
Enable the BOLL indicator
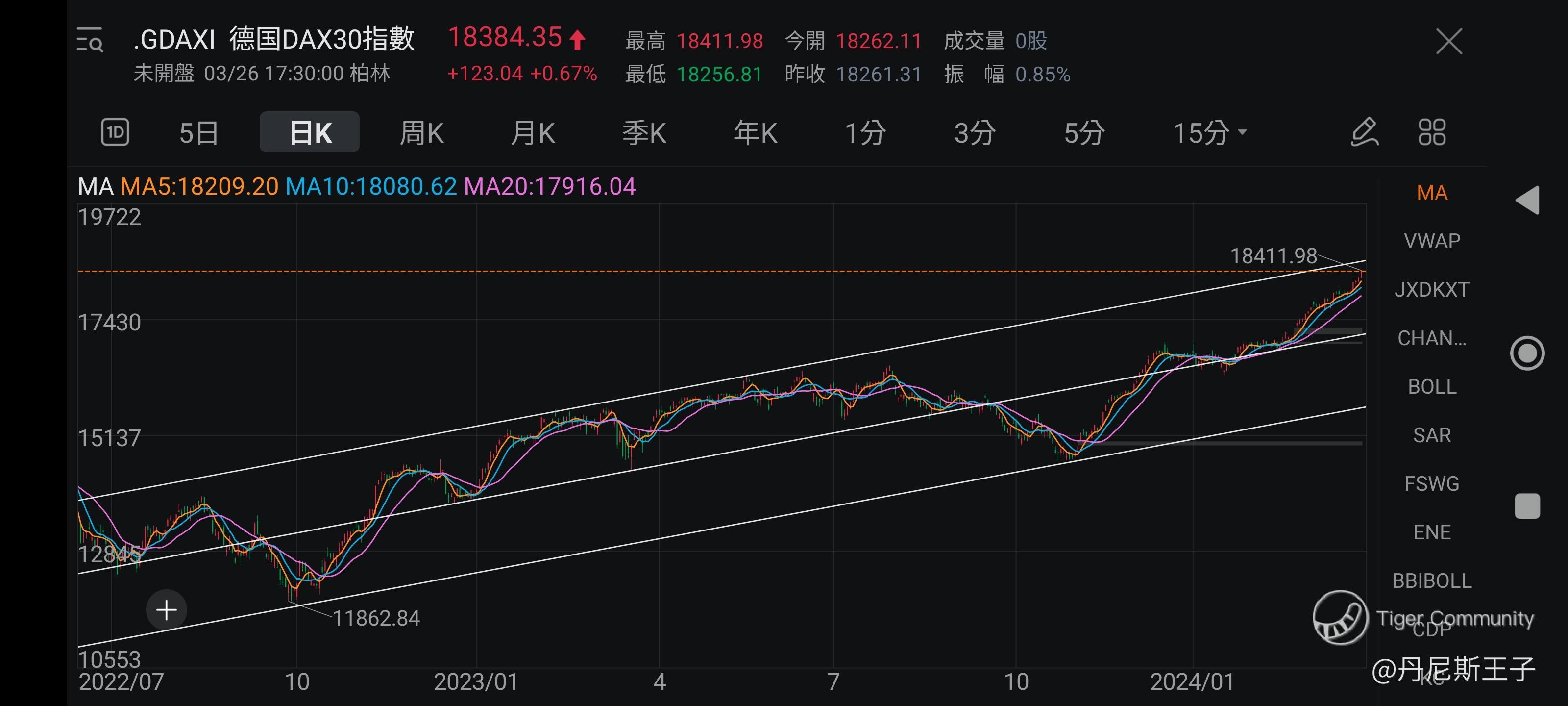point(1432,387)
